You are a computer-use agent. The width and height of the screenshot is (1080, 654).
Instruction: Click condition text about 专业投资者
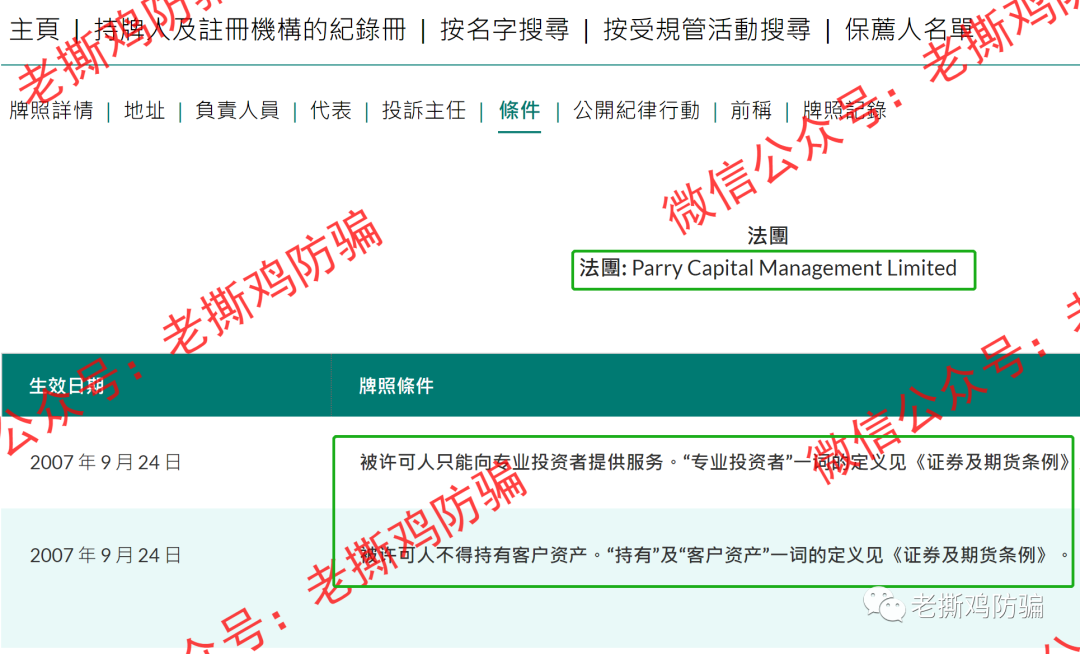tap(716, 463)
